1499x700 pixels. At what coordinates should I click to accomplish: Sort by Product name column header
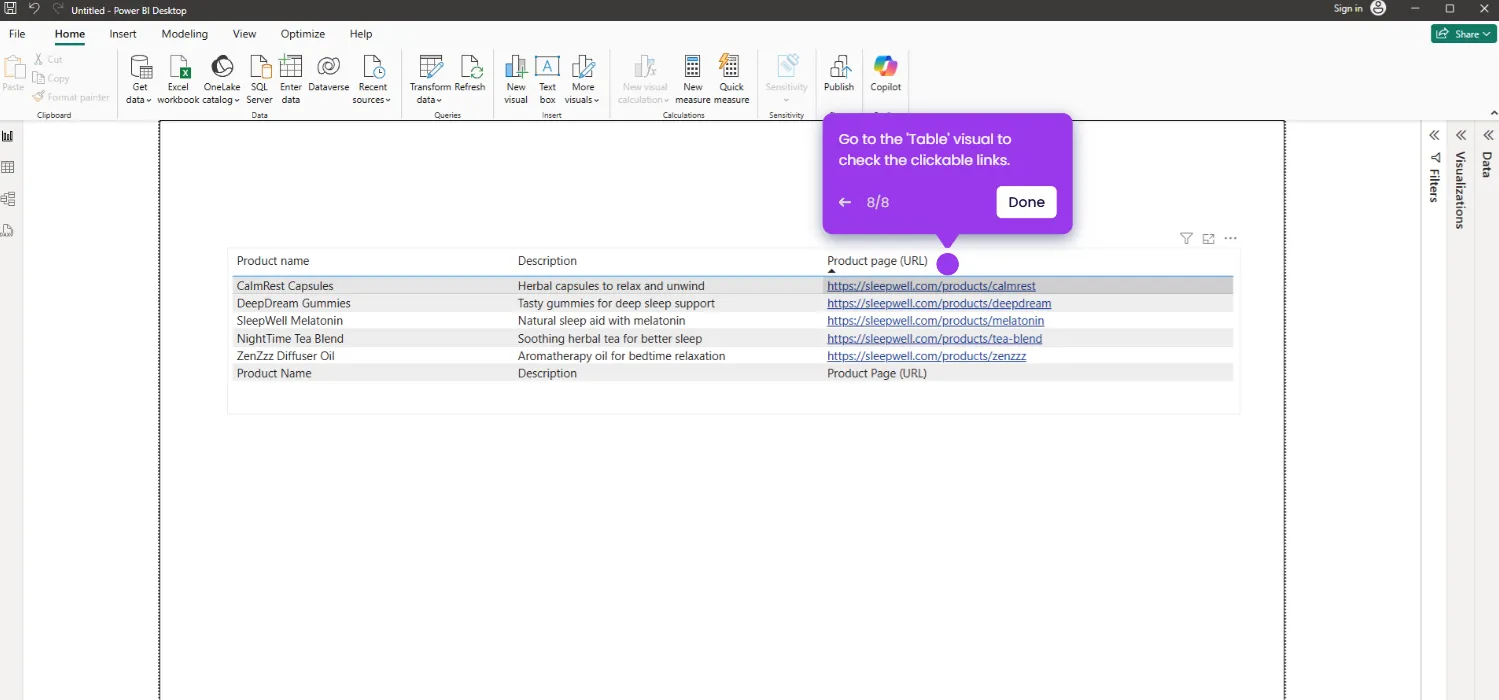click(273, 261)
